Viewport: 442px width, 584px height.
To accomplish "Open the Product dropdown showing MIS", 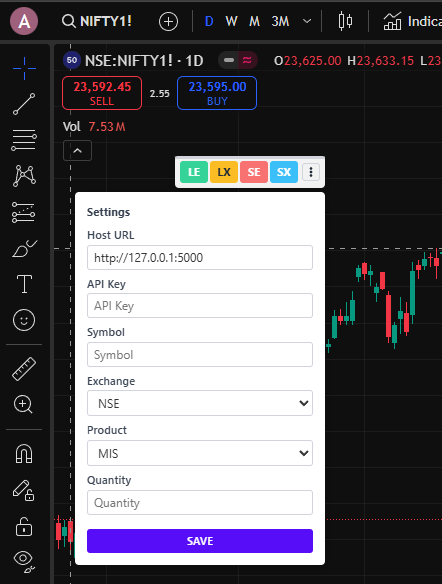I will point(200,453).
